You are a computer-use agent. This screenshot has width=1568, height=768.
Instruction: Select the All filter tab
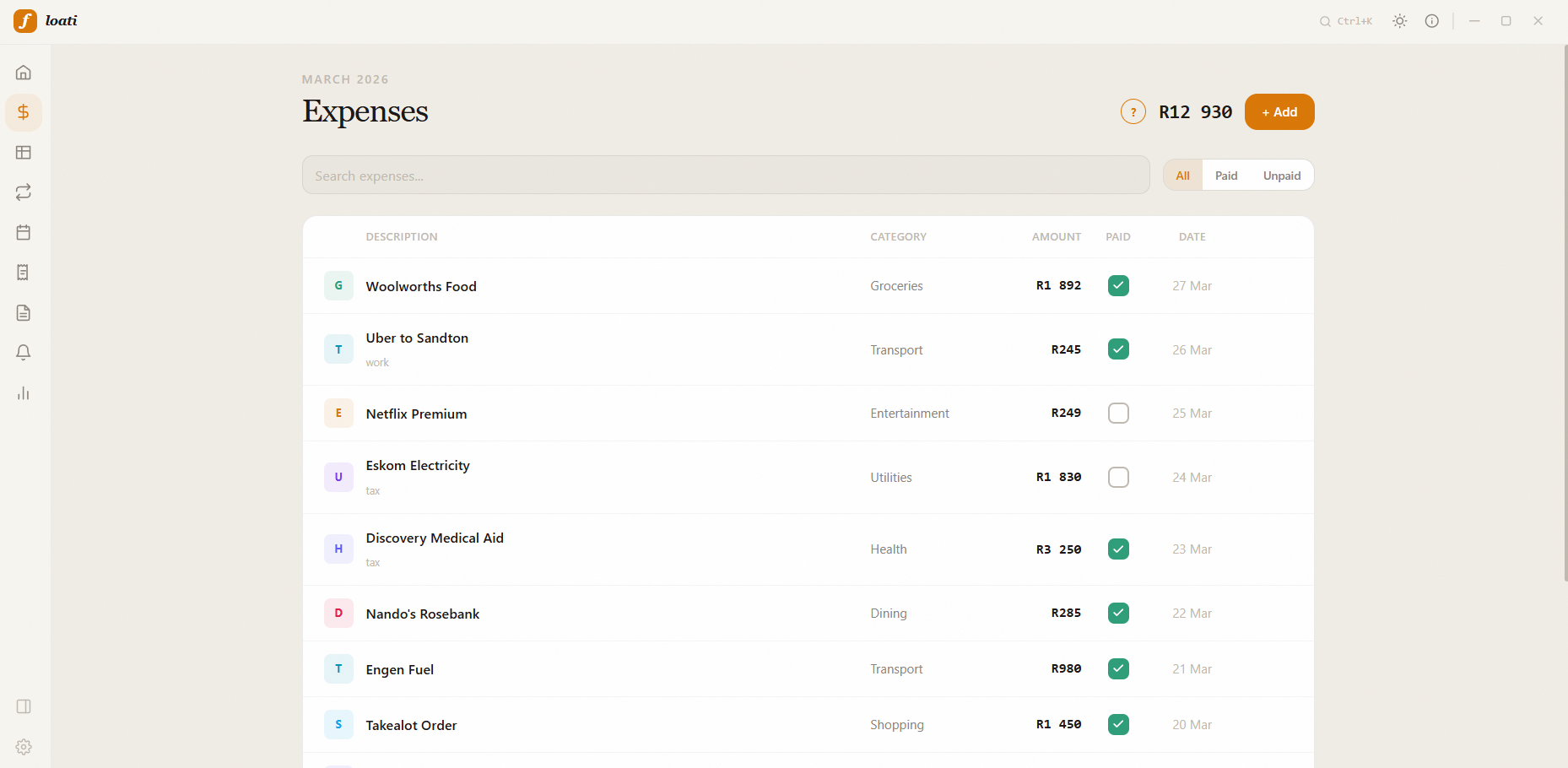[1183, 176]
